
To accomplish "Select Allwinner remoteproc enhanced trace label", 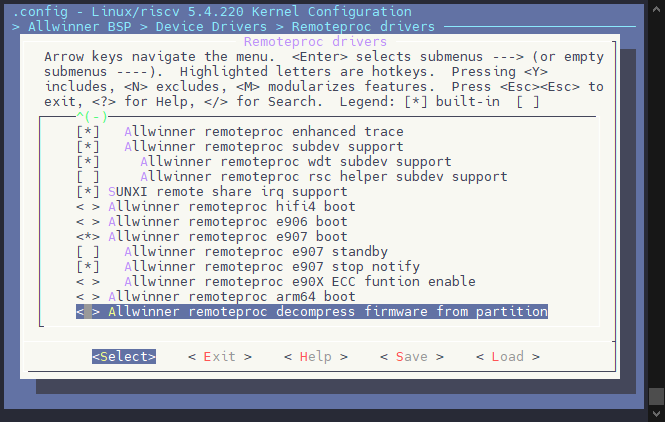I will 264,131.
